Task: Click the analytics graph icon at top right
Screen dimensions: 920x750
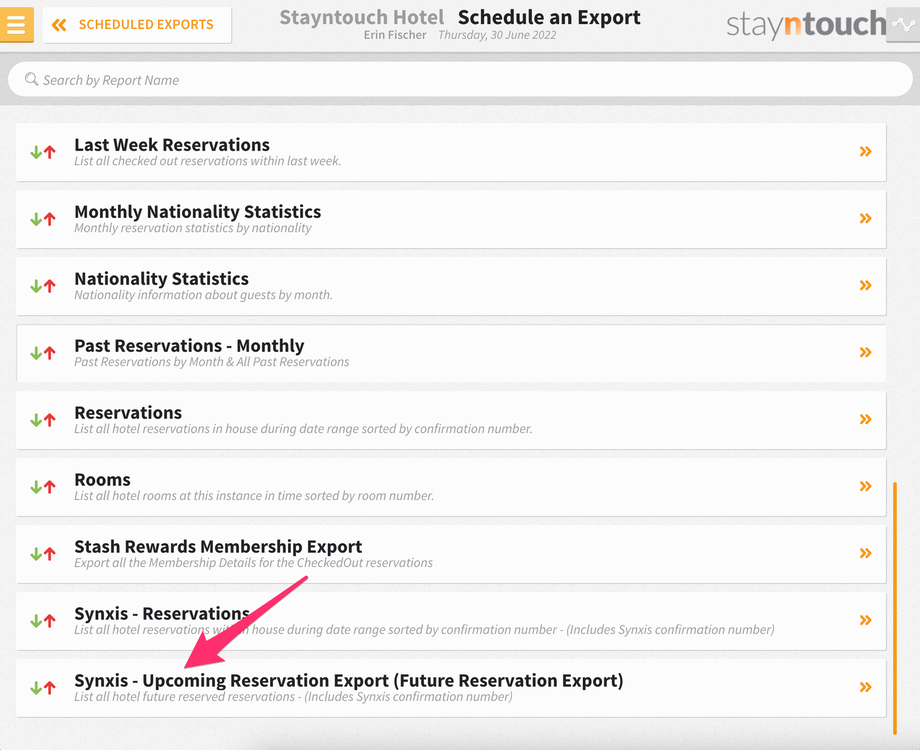Action: 903,25
